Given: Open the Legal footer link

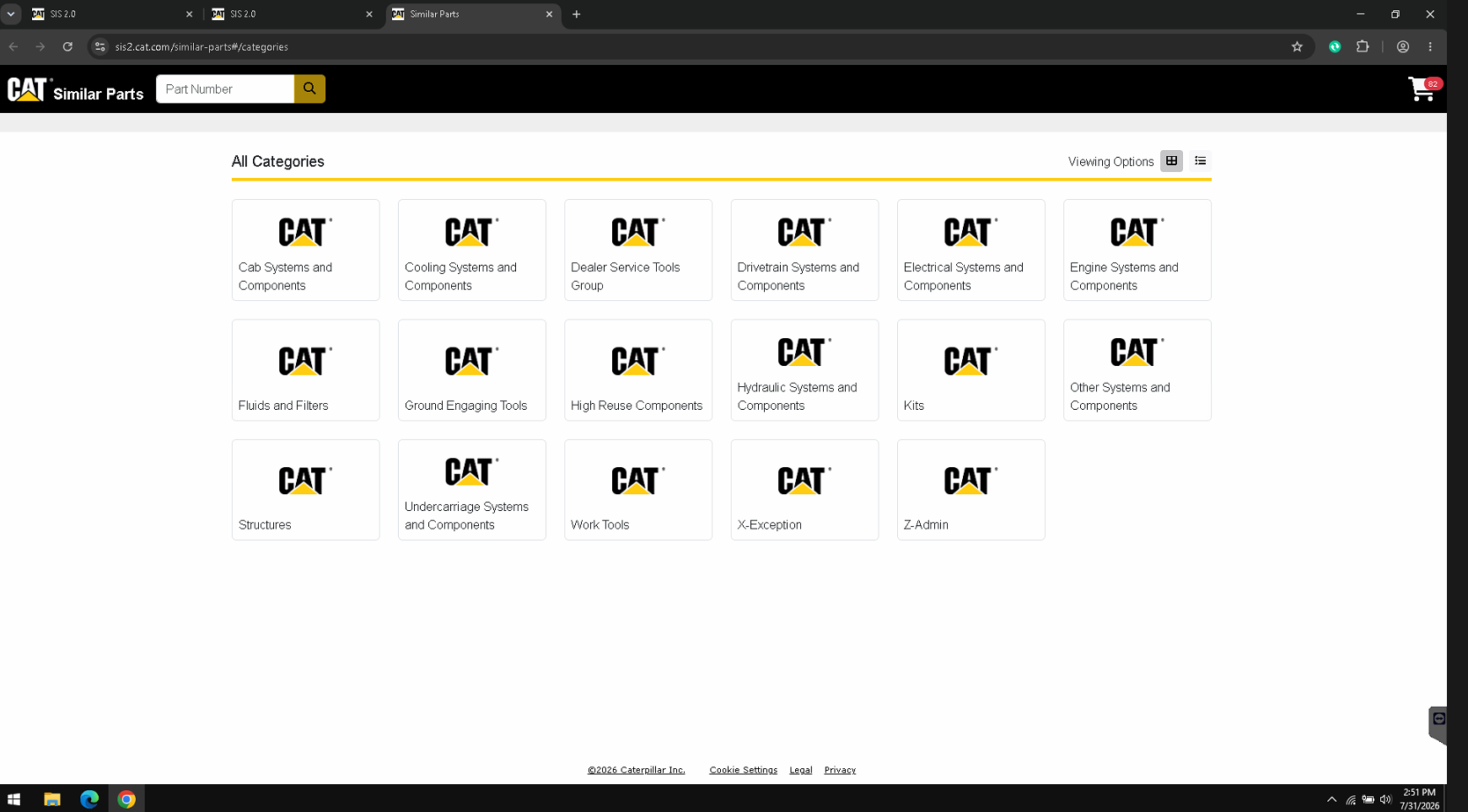Looking at the screenshot, I should tap(800, 770).
